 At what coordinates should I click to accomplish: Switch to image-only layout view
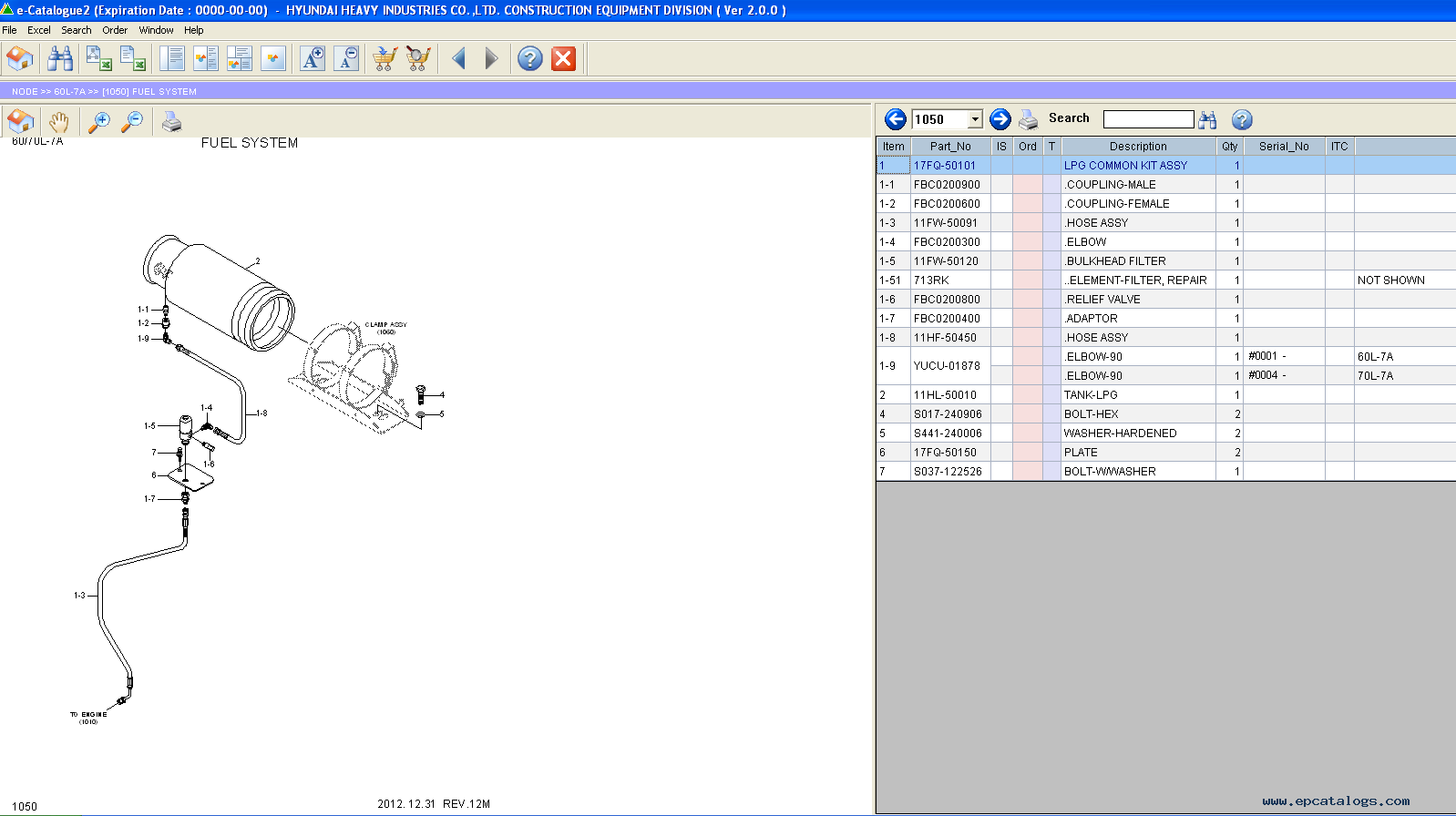click(x=272, y=59)
